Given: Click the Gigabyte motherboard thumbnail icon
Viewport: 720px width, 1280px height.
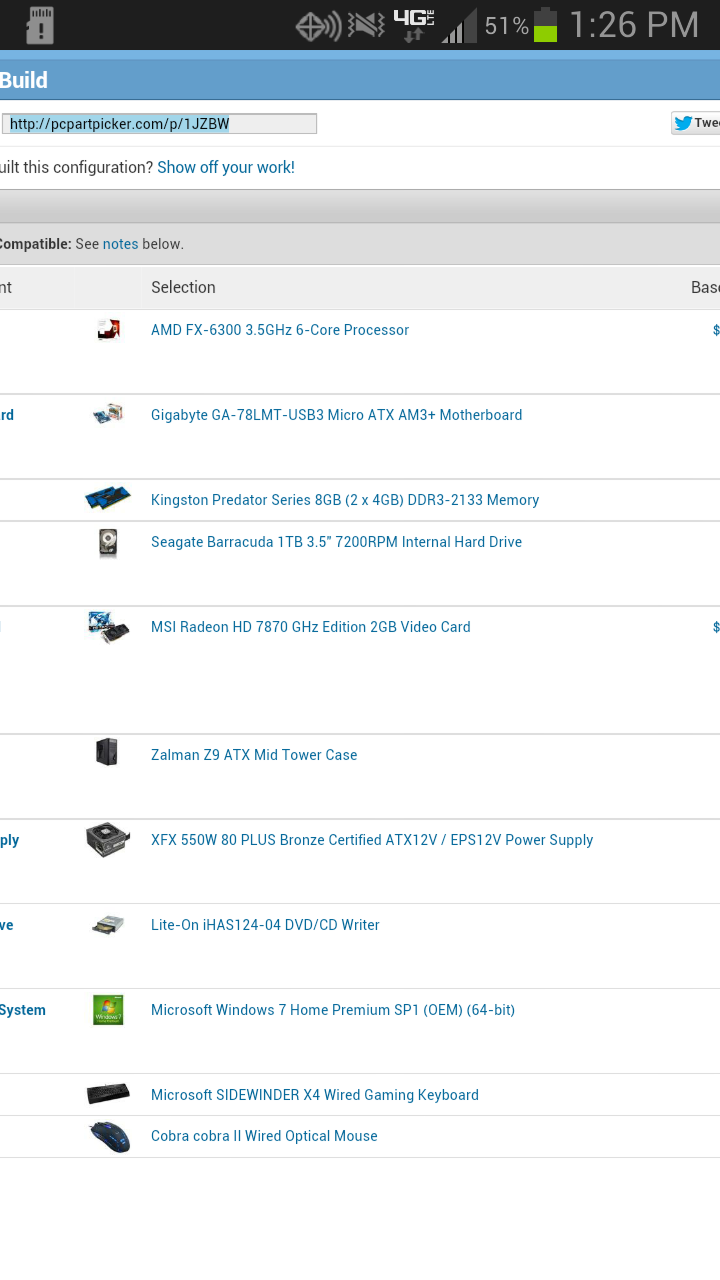Looking at the screenshot, I should (108, 414).
